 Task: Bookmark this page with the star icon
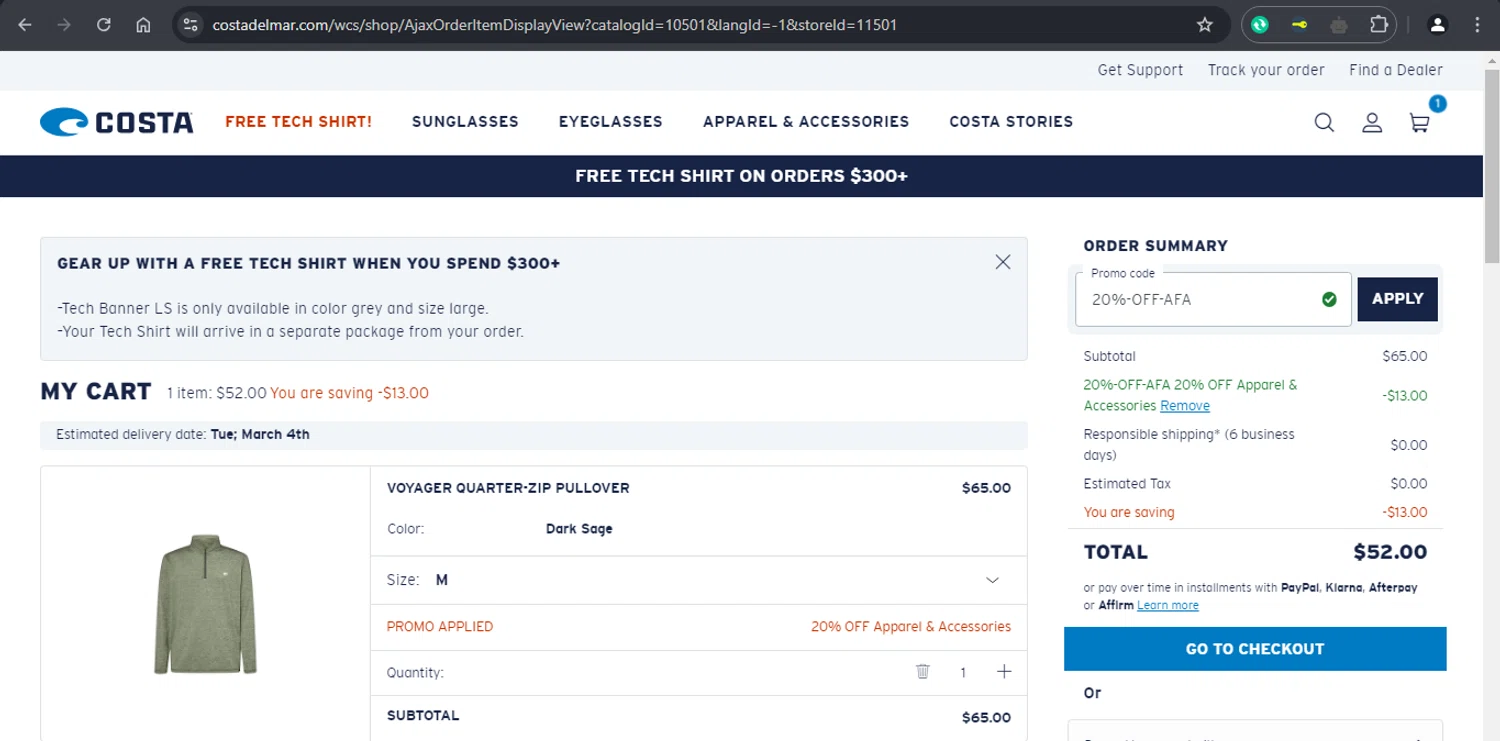click(1205, 25)
